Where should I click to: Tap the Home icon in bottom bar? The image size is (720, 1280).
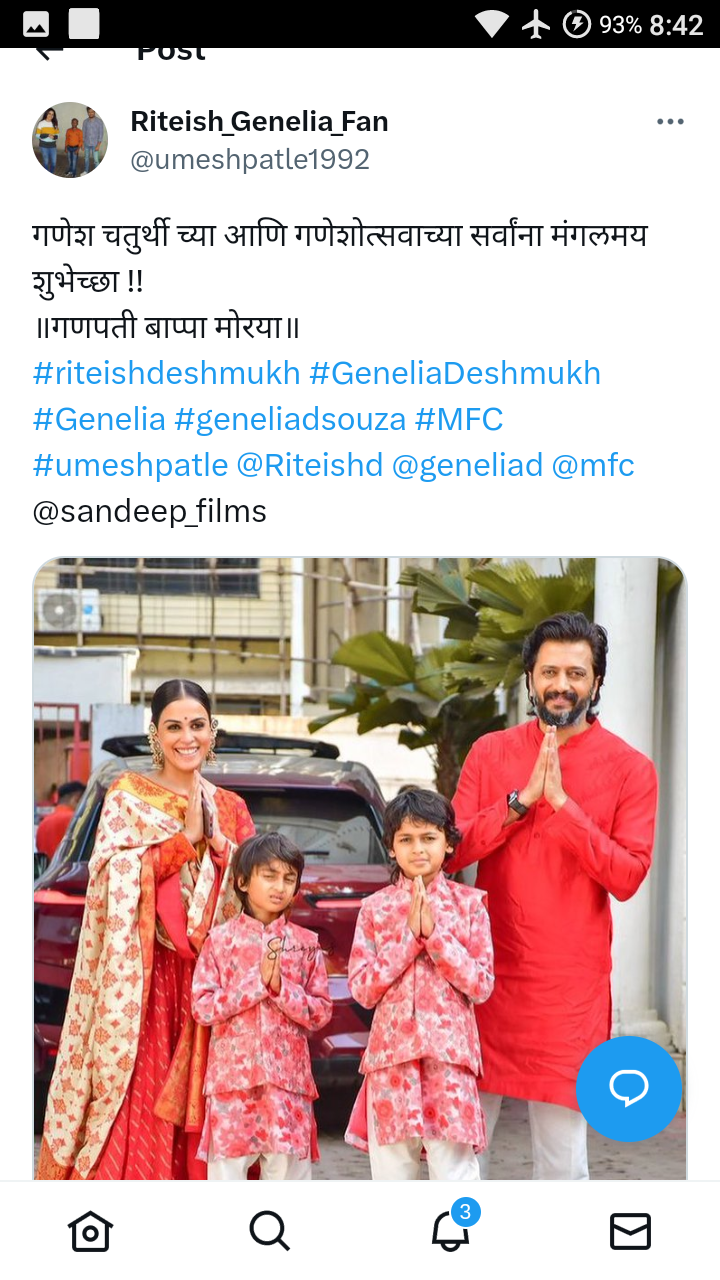pos(90,1231)
